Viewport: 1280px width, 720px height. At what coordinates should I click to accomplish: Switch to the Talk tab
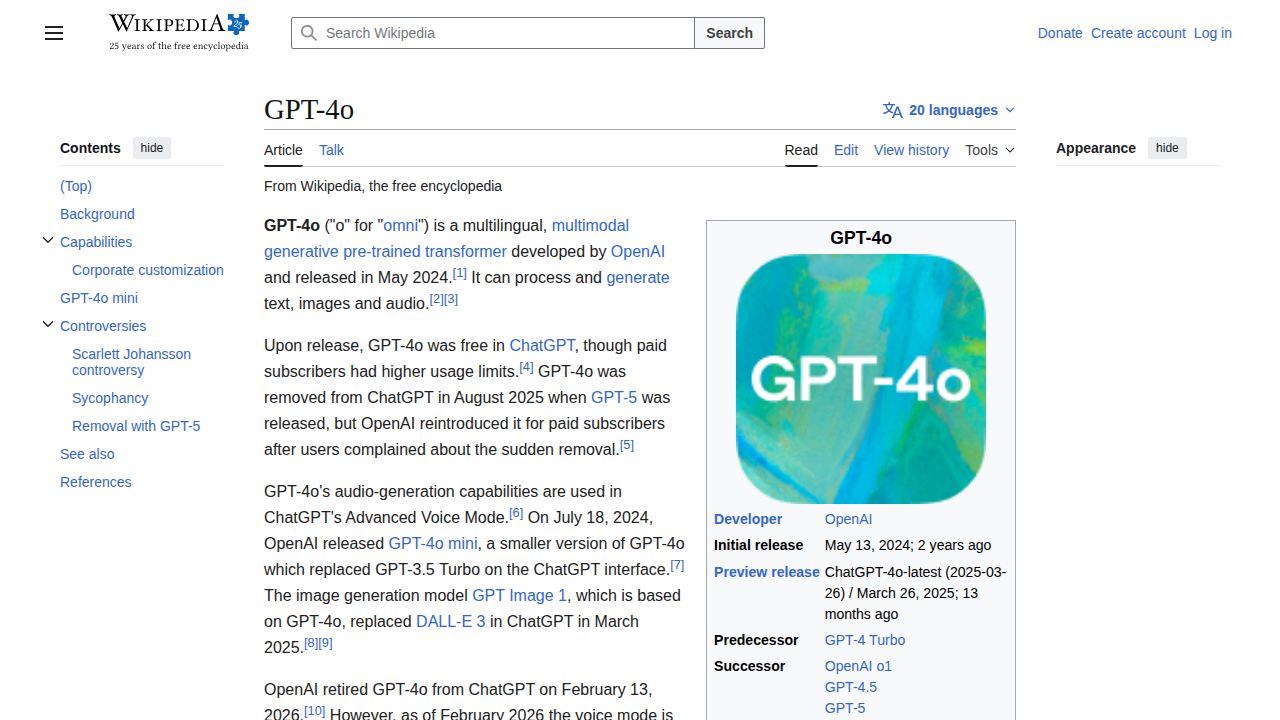tap(331, 150)
